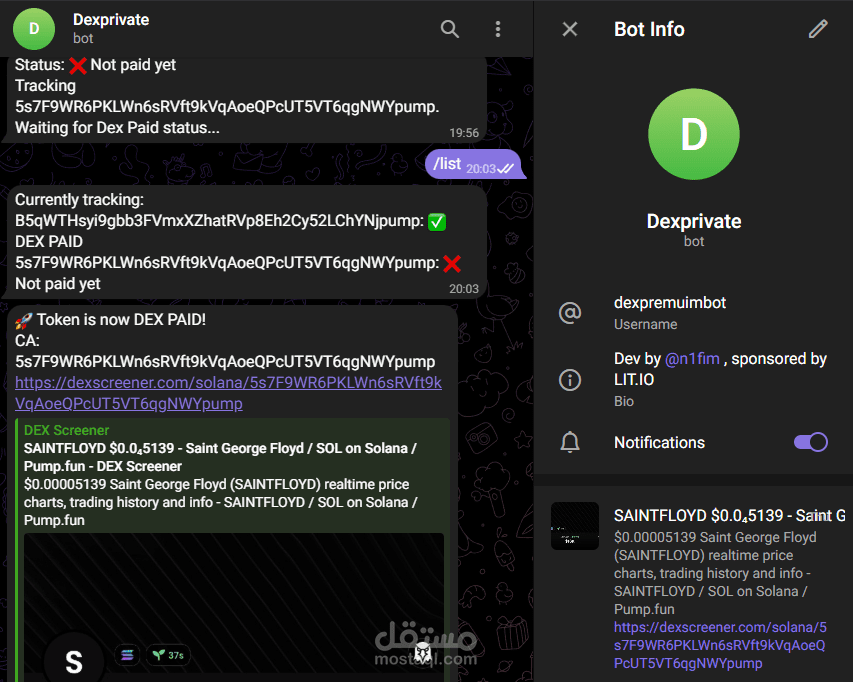Click the SAINTFLOYD shared link thumbnail
Screen dimensions: 853x682
(574, 526)
